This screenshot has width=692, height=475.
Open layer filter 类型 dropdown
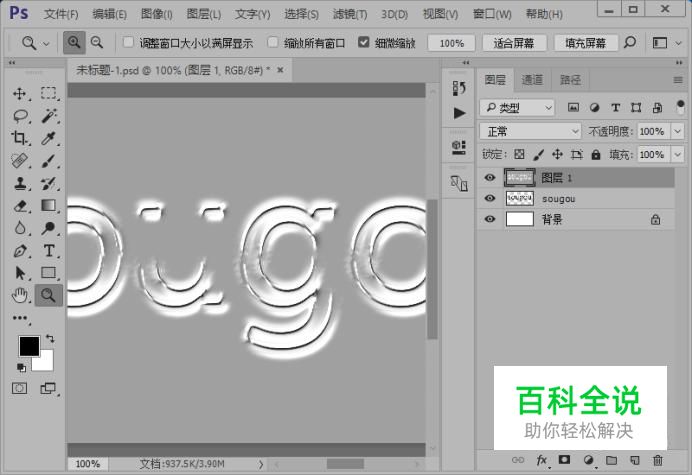click(517, 107)
